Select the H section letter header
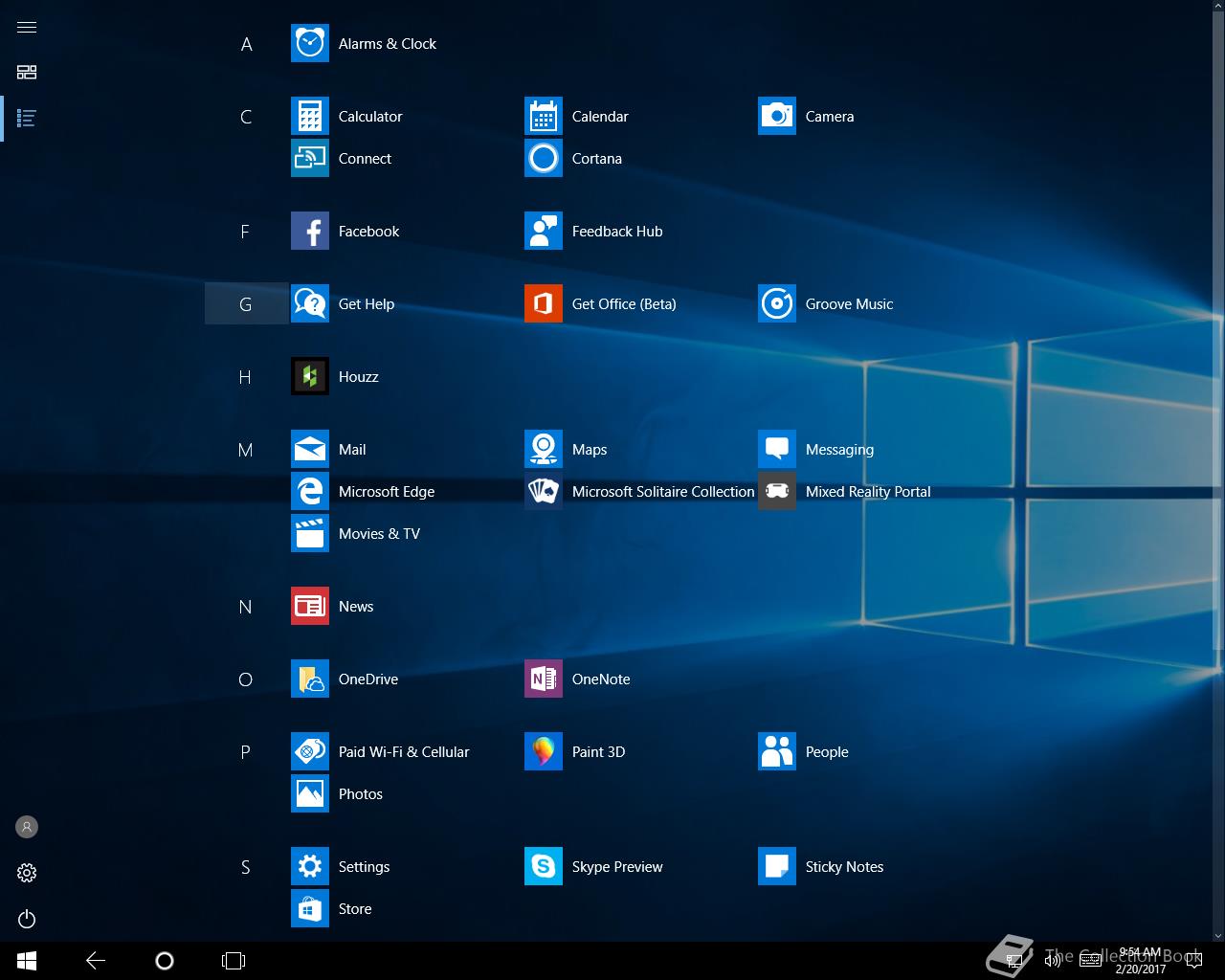The width and height of the screenshot is (1225, 980). click(246, 376)
